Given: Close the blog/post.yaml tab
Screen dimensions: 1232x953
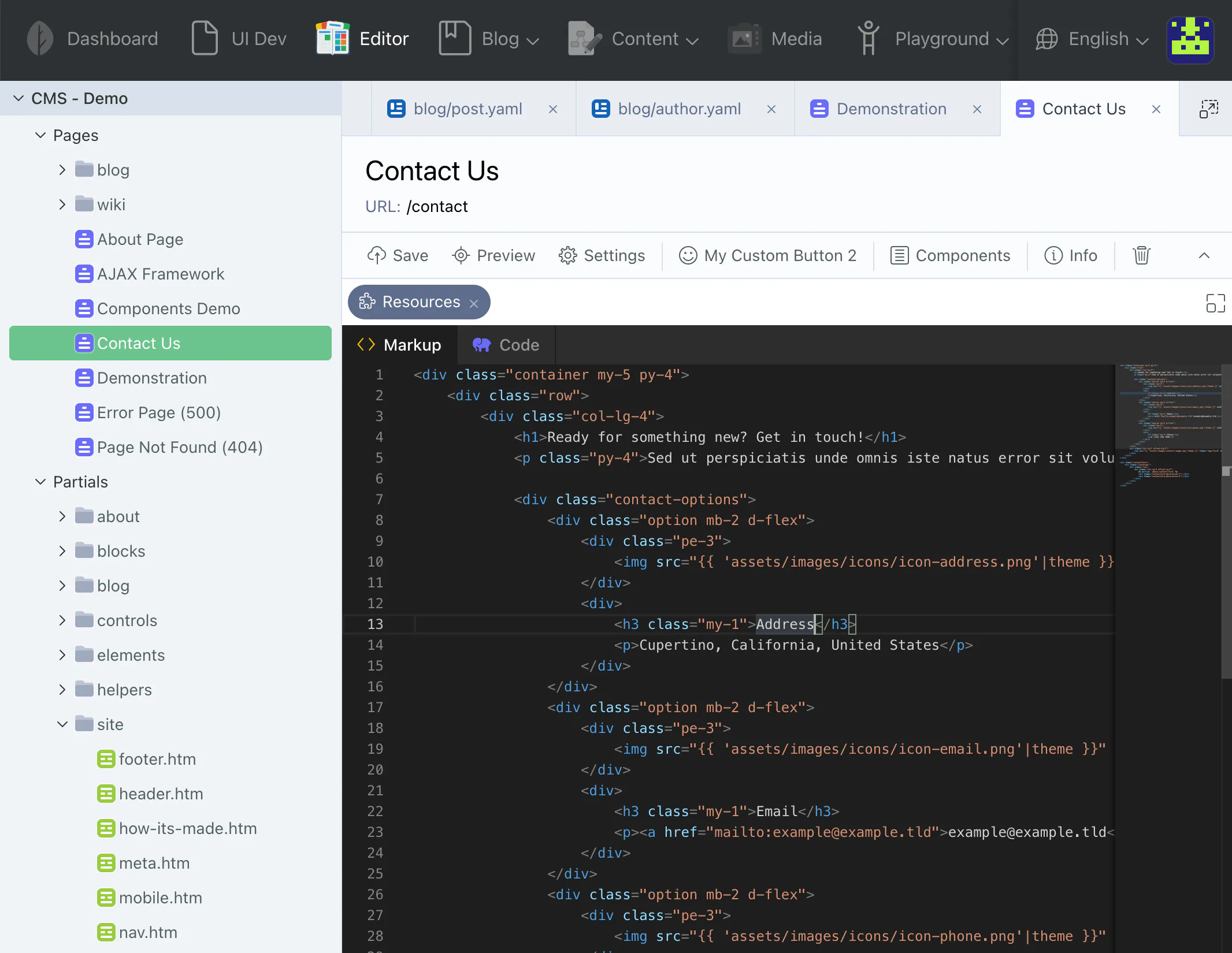Looking at the screenshot, I should coord(553,109).
